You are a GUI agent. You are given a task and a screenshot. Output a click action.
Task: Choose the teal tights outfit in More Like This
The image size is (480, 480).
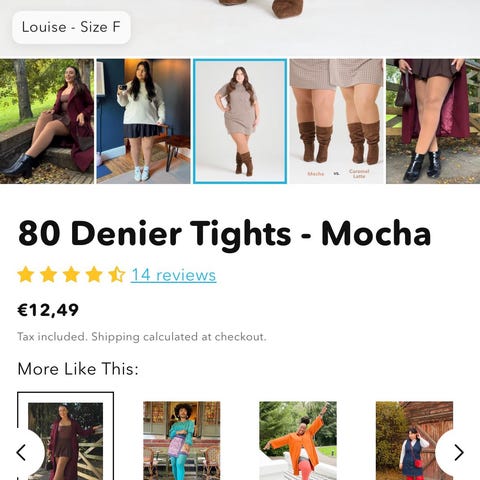[x=182, y=441]
